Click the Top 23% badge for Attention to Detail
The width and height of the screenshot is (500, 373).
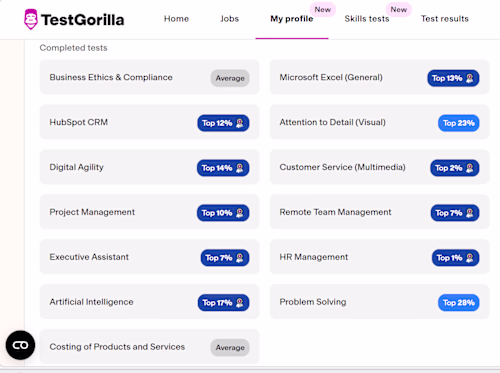point(459,123)
